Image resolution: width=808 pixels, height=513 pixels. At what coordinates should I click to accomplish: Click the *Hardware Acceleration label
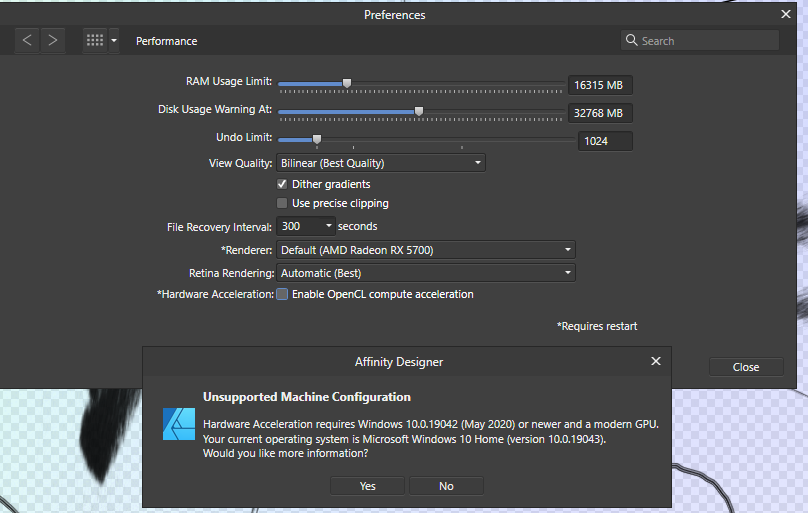pyautogui.click(x=215, y=294)
